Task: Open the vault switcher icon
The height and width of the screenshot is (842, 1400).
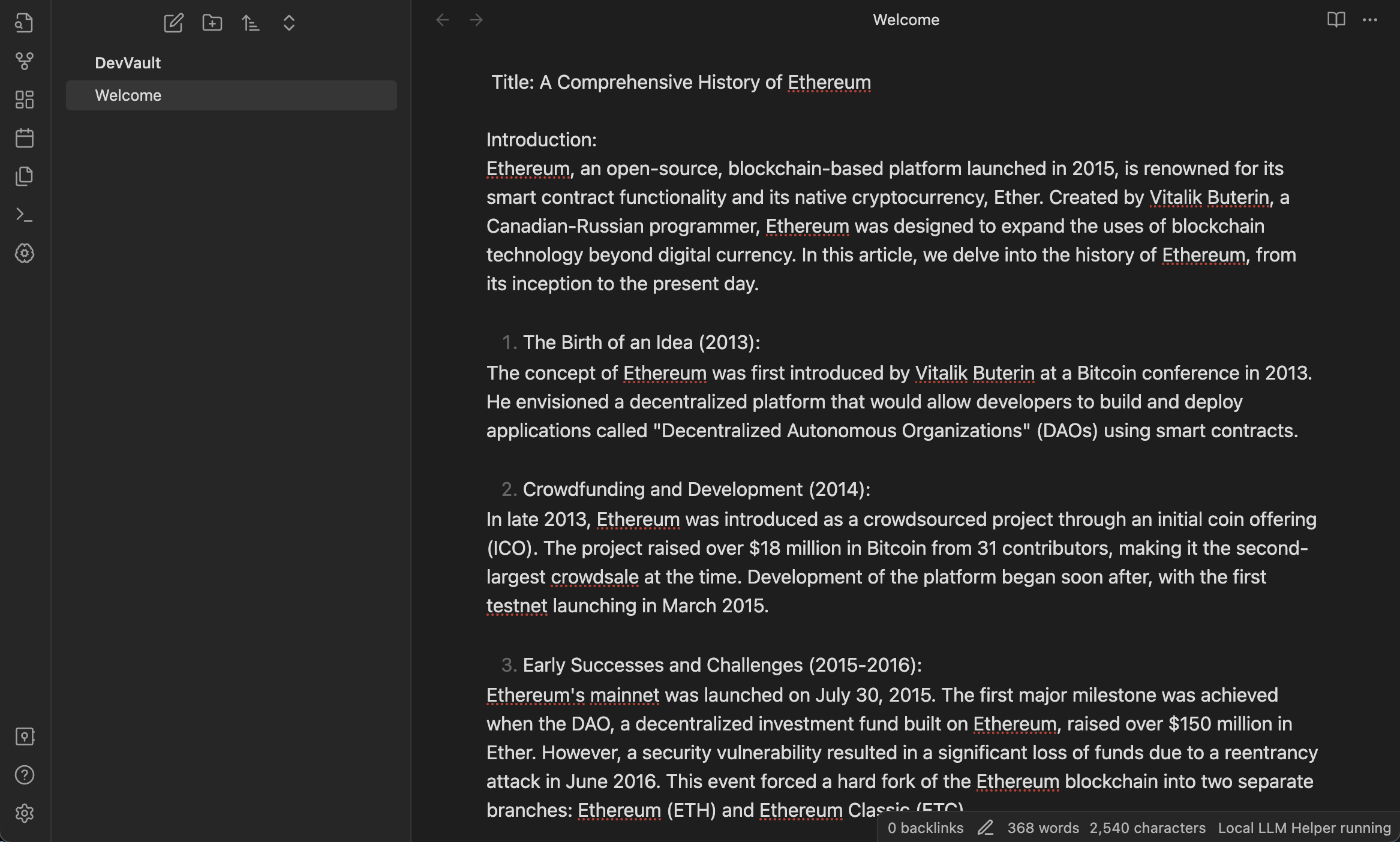Action: coord(24,736)
